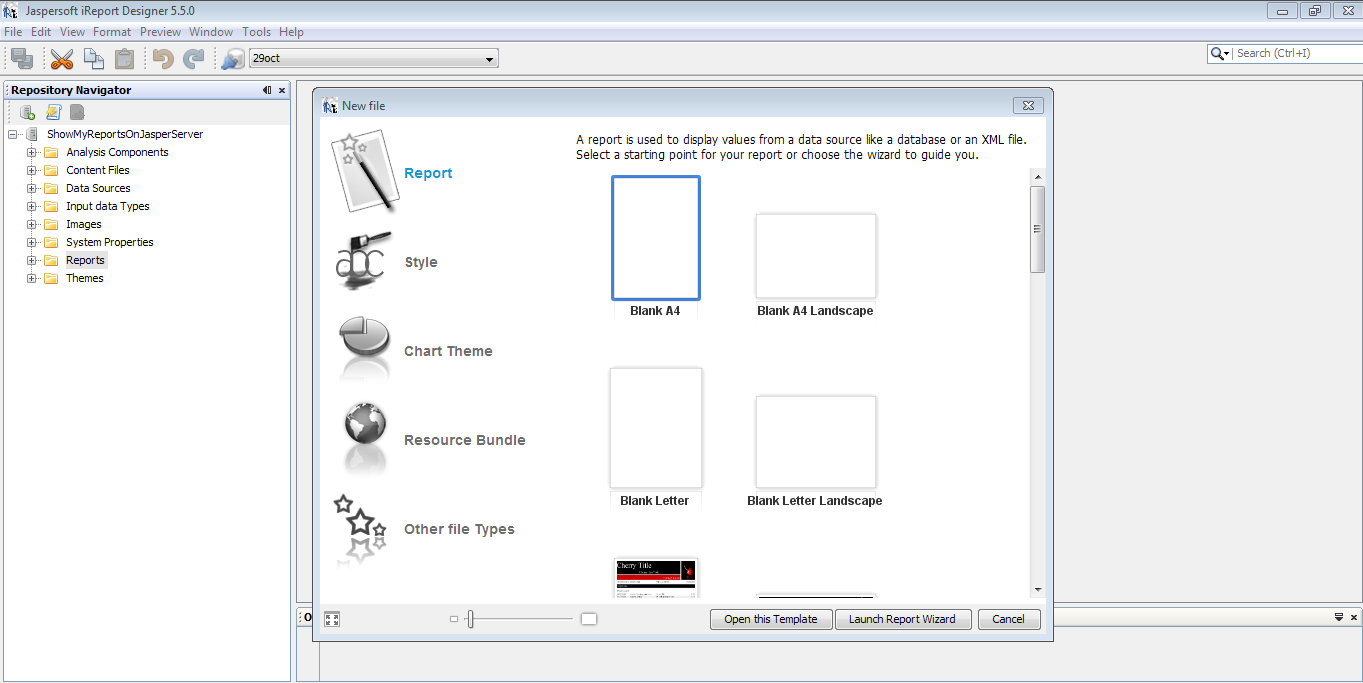
Task: Select the Report wizard icon
Action: point(363,170)
